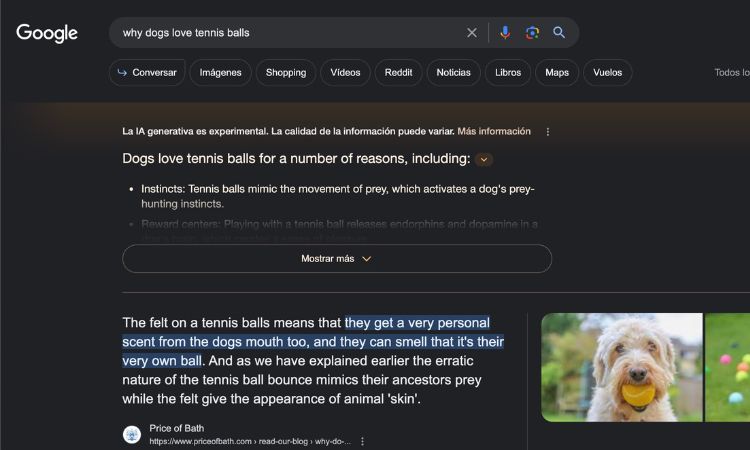Viewport: 750px width, 450px height.
Task: Expand the AI answer heading chevron
Action: [484, 159]
